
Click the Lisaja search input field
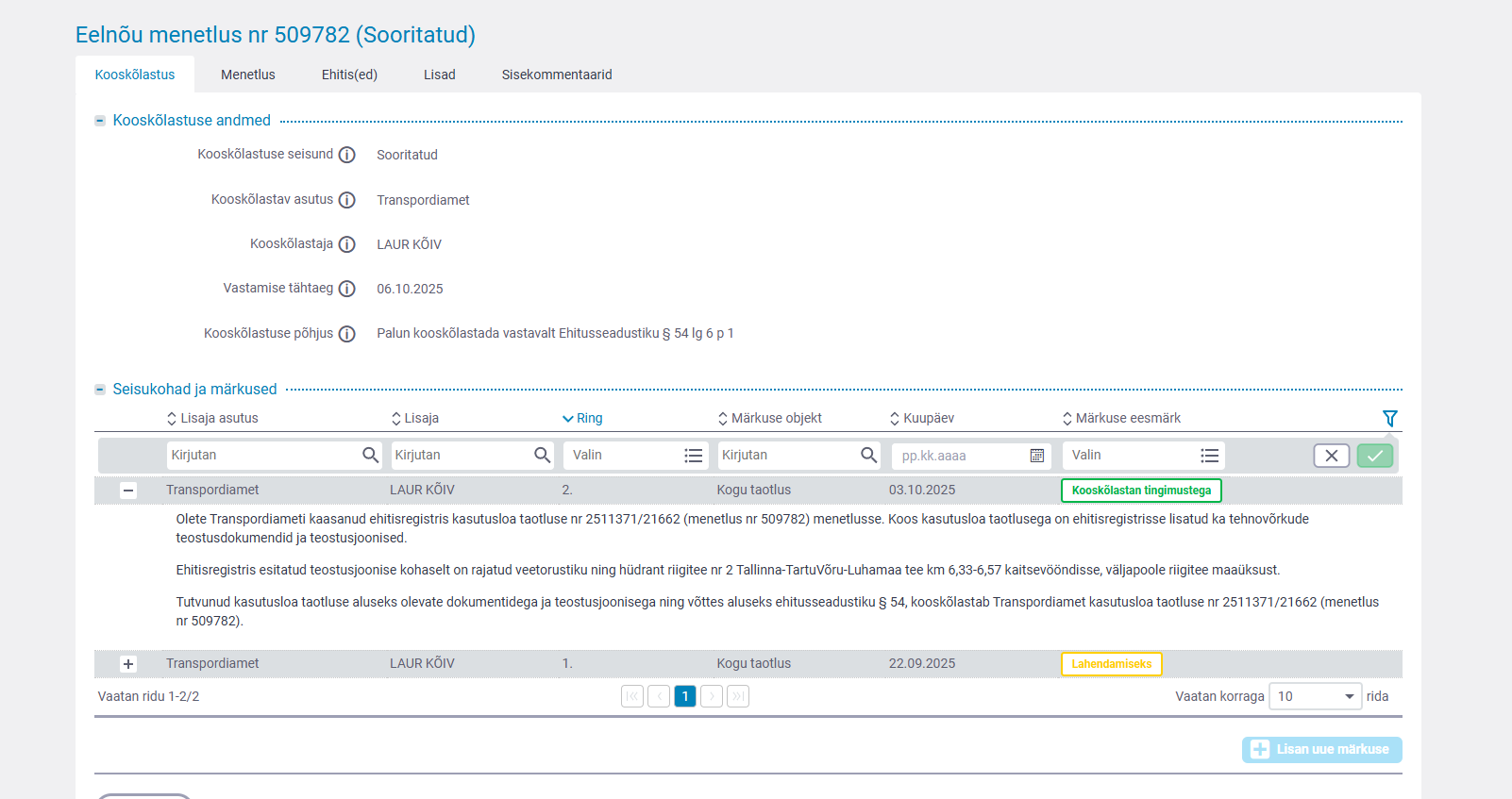tap(462, 456)
